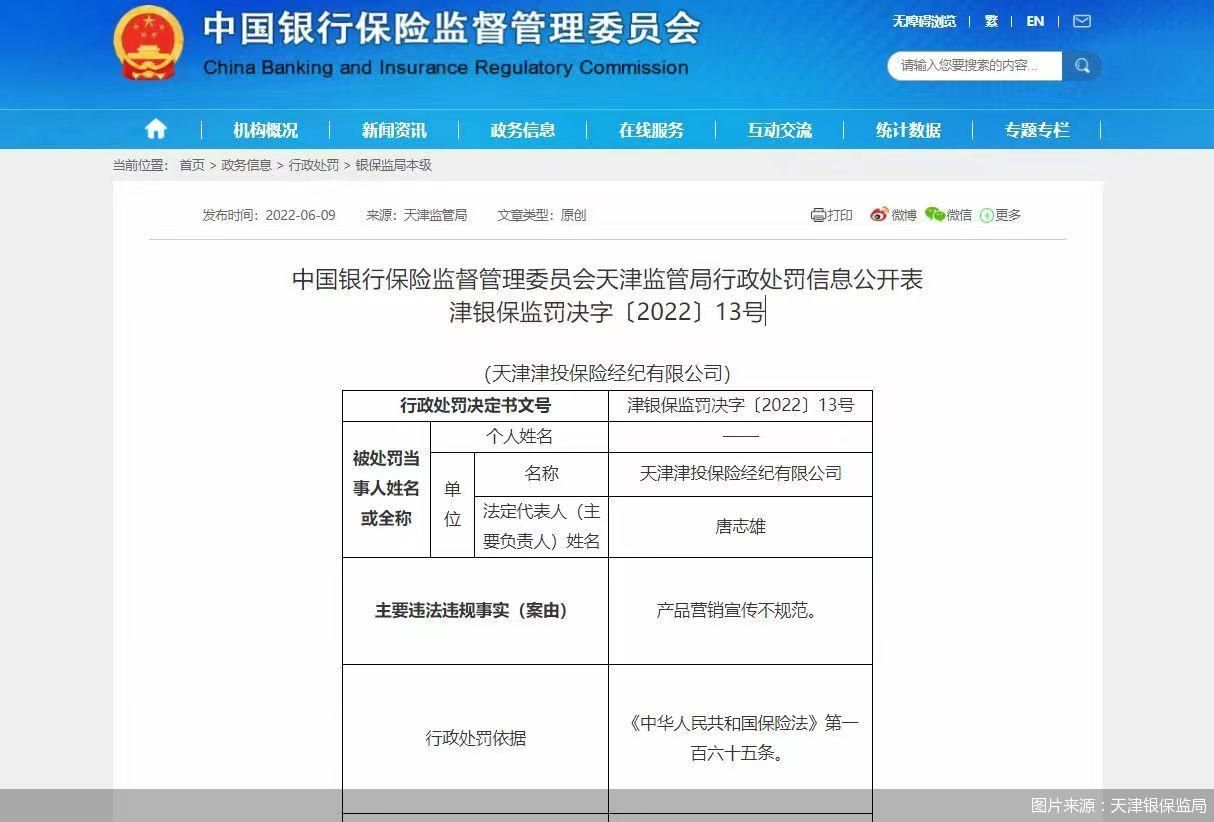The width and height of the screenshot is (1214, 822).
Task: Open the 银保监局本级 breadcrumb link
Action: pyautogui.click(x=393, y=165)
